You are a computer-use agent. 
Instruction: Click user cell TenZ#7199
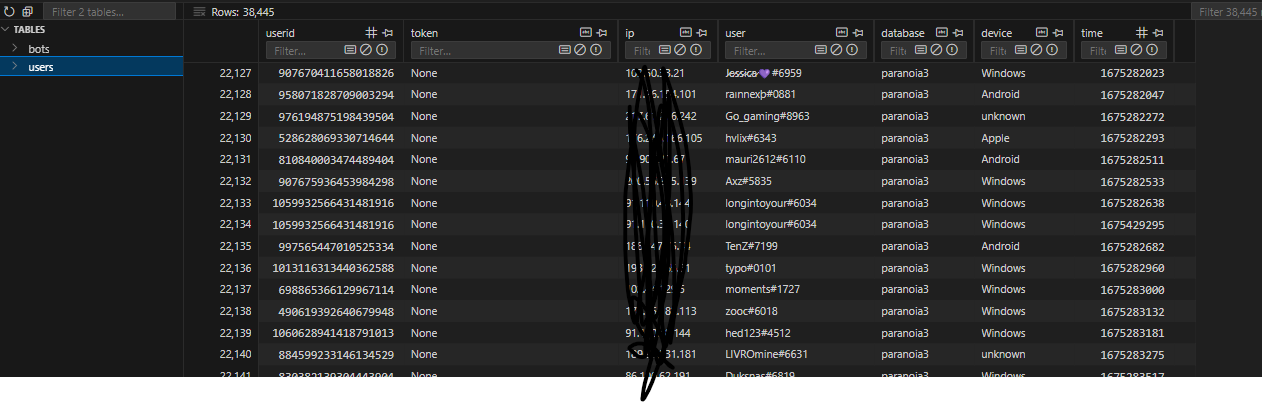[753, 247]
